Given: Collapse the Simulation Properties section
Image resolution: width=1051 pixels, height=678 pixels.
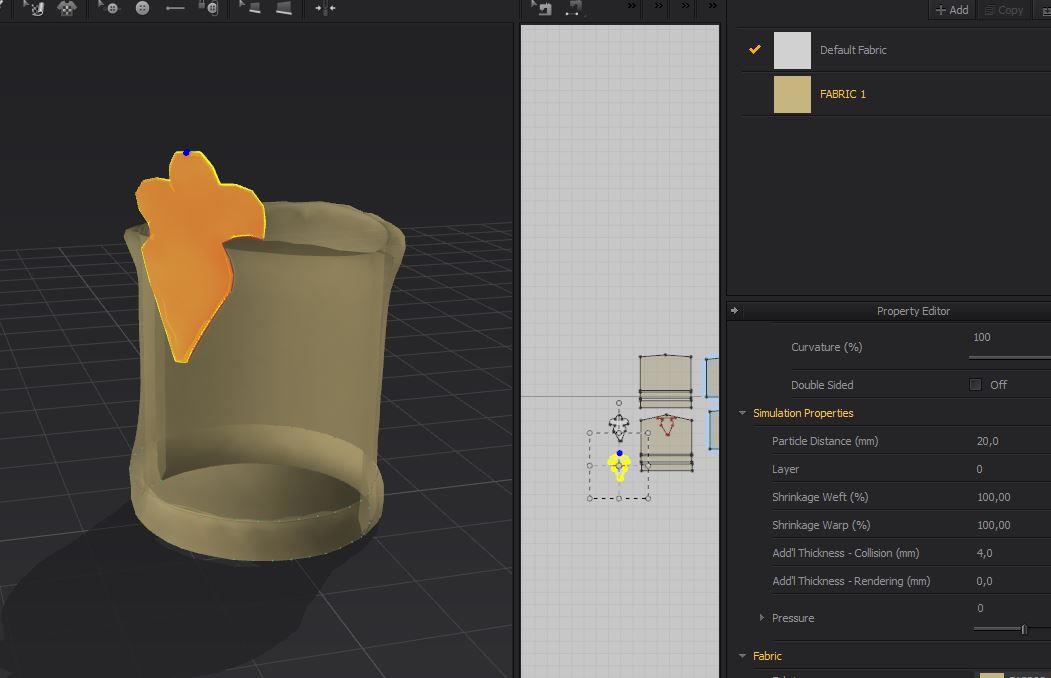Looking at the screenshot, I should (743, 413).
